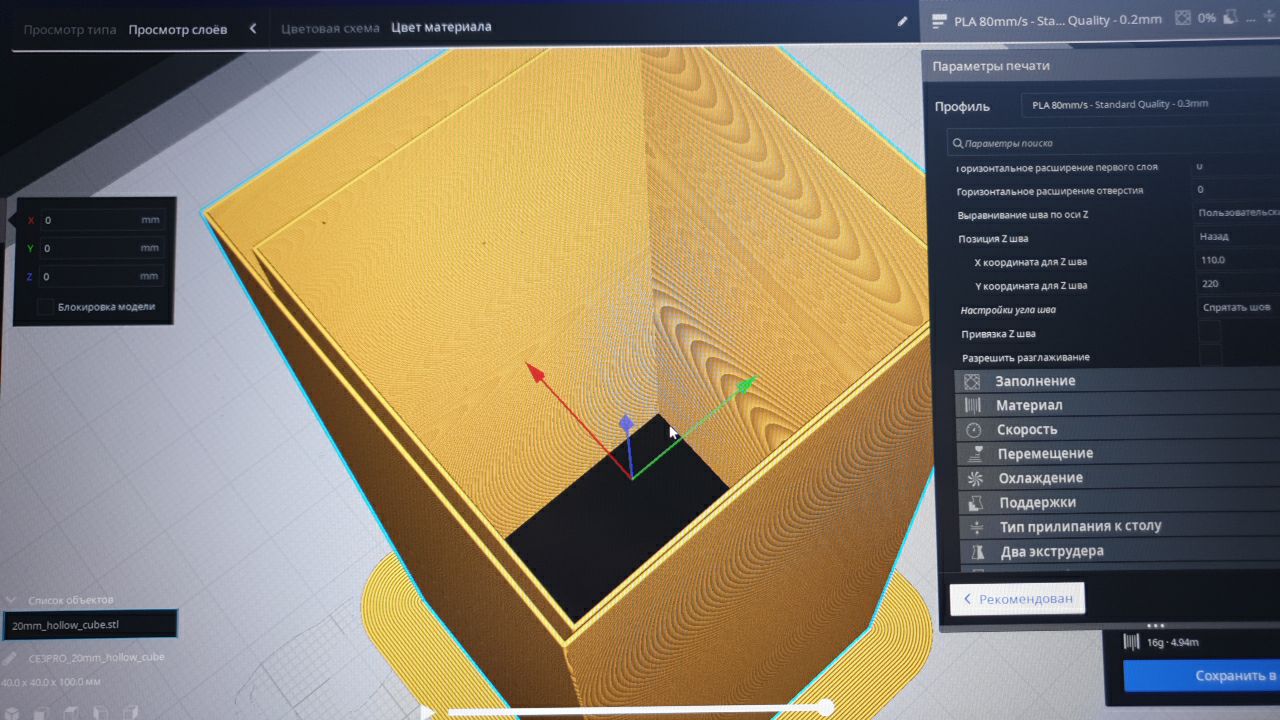Click the CE3PRO_20mm_hollow_cube job name
The height and width of the screenshot is (720, 1280).
coord(96,657)
